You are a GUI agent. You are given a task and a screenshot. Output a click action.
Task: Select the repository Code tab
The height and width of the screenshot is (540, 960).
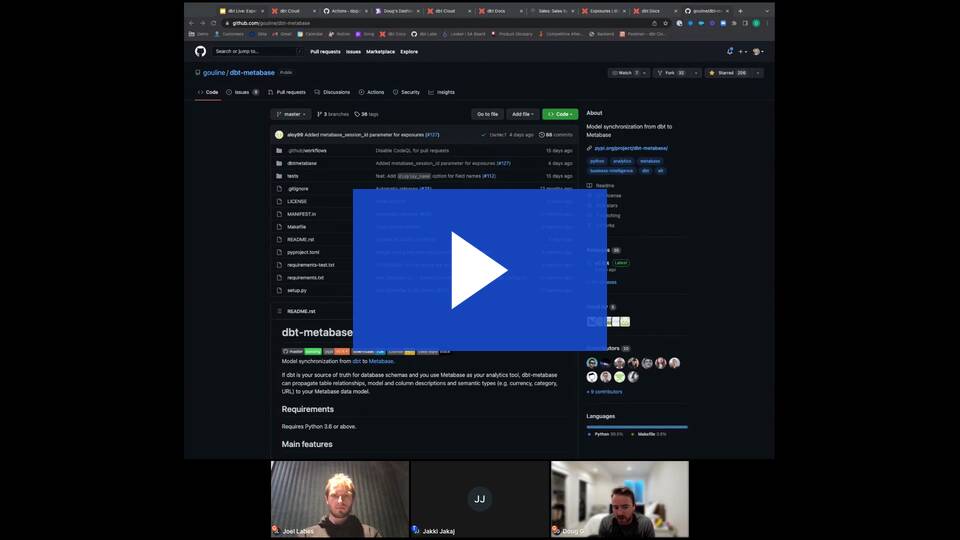[x=208, y=92]
